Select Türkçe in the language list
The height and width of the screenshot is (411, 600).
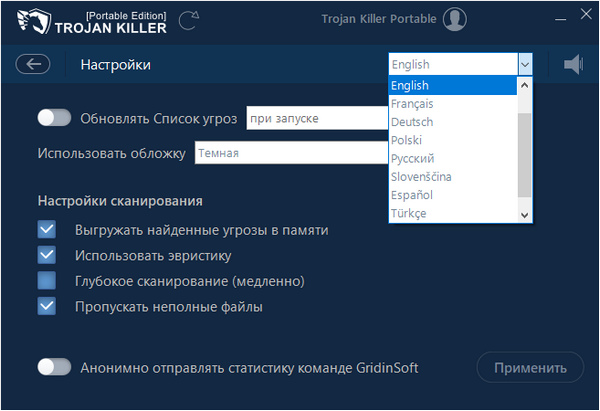(x=453, y=213)
